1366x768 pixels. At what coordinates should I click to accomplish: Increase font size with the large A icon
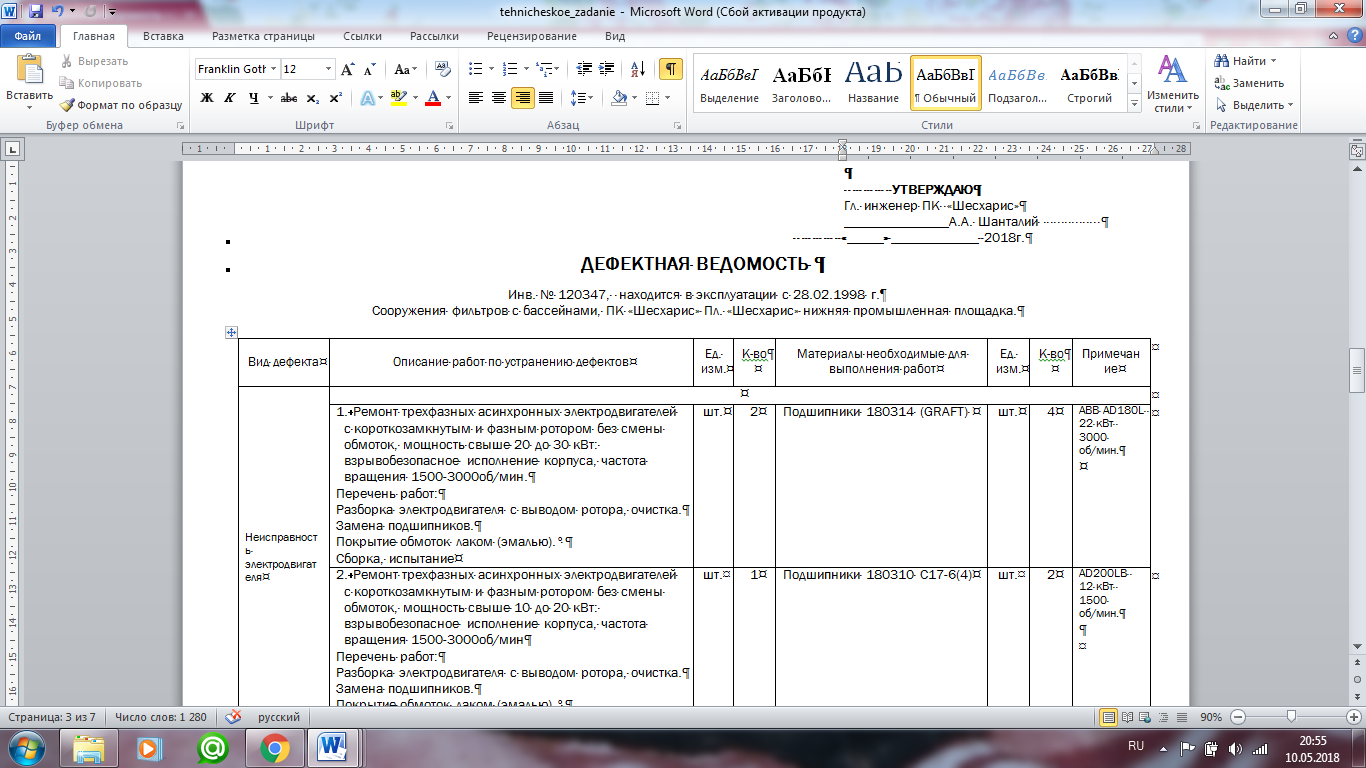pos(348,69)
